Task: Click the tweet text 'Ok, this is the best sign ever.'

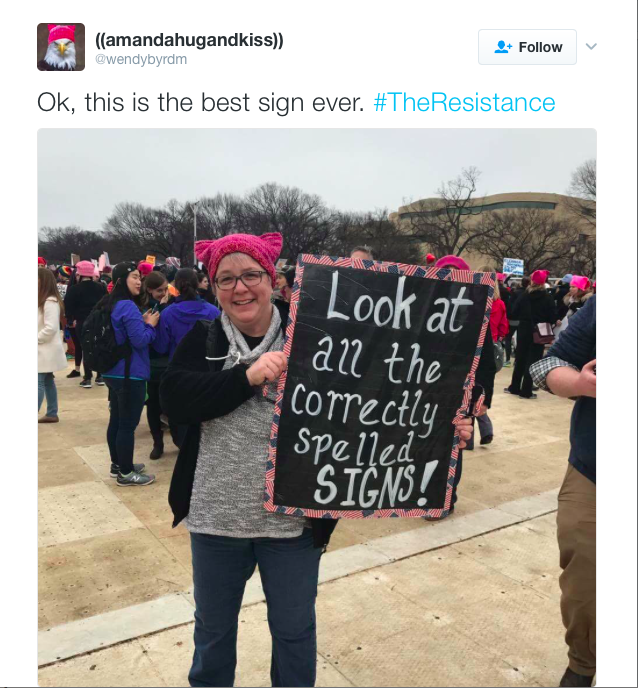Action: tap(201, 102)
